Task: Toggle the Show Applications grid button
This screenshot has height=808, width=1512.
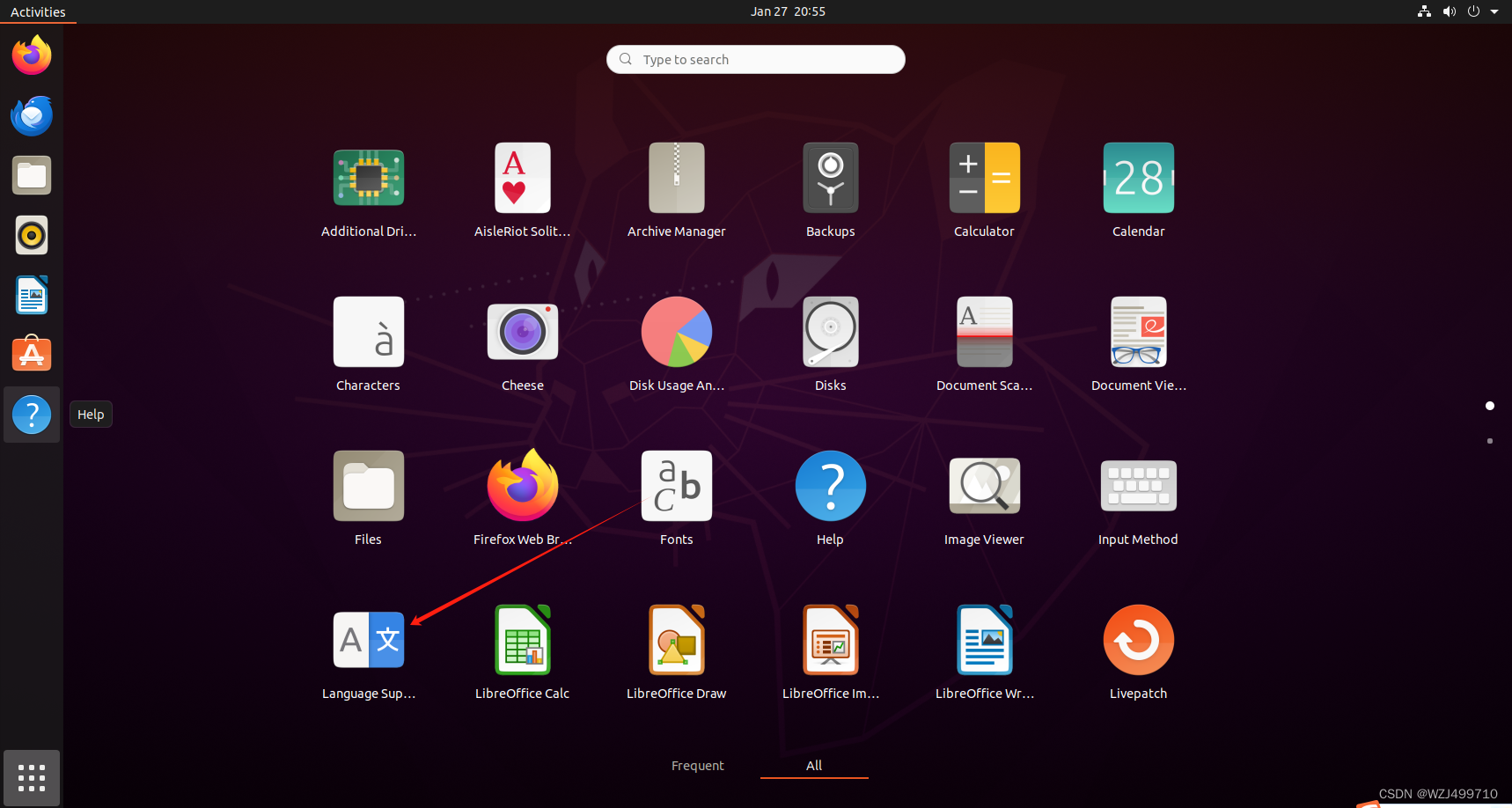Action: click(32, 778)
